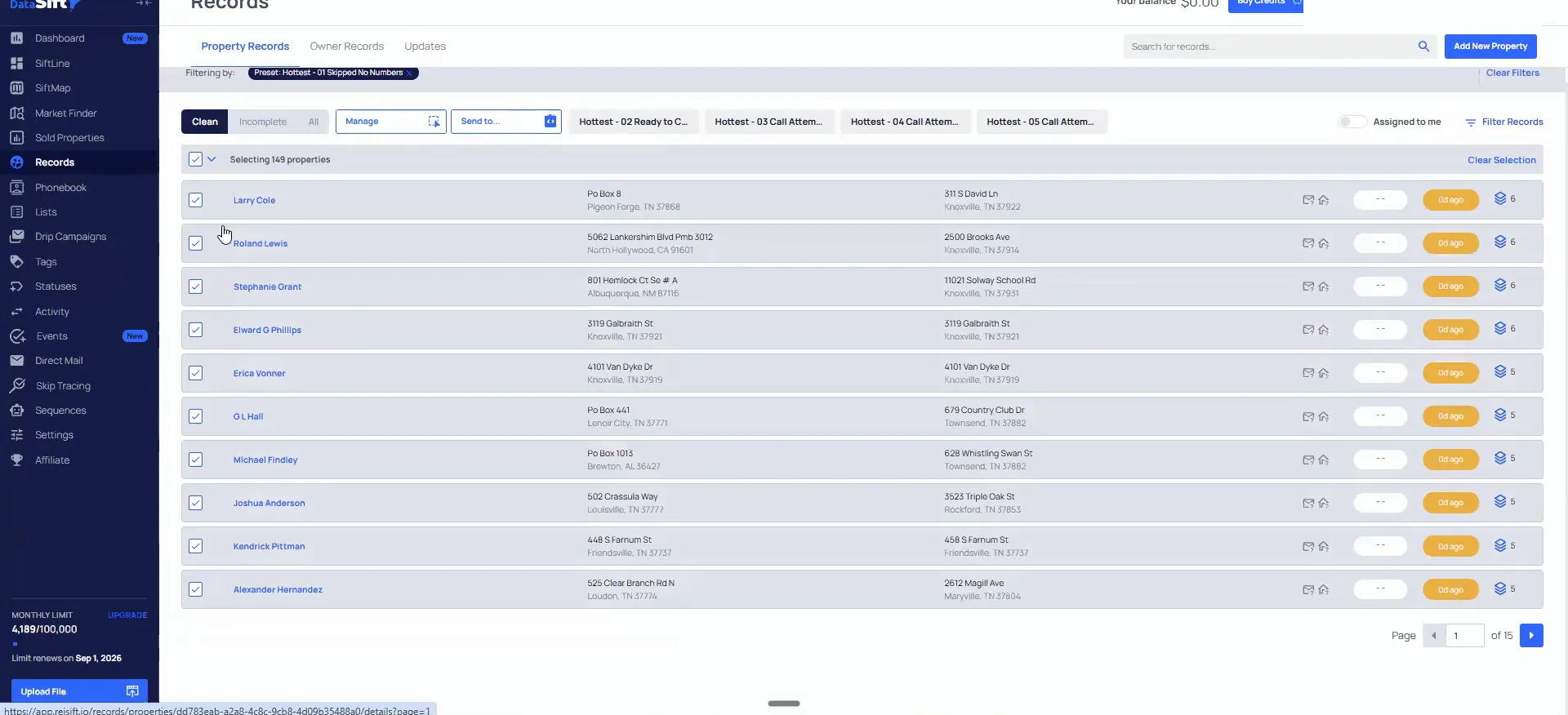Click the Upload File icon
Viewport: 1568px width, 715px height.
pyautogui.click(x=132, y=691)
